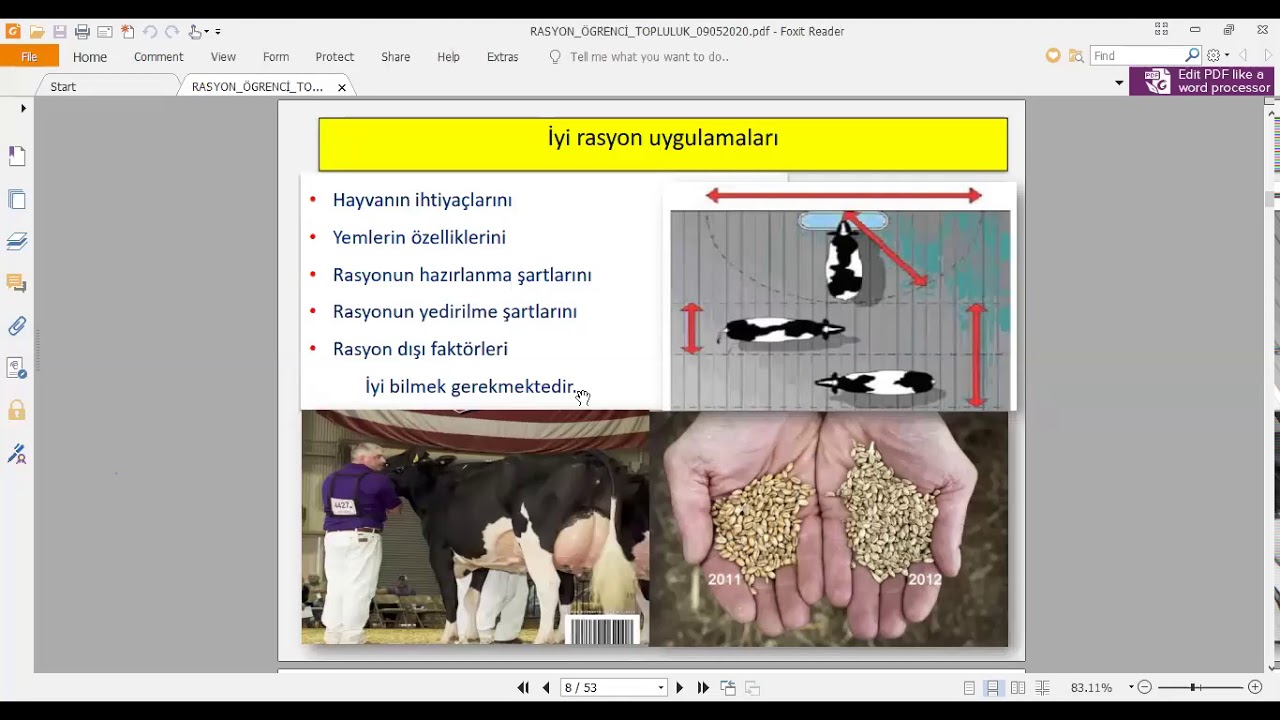
Task: Close the RASYON_ÖGRENCİ document tab
Action: click(x=342, y=88)
